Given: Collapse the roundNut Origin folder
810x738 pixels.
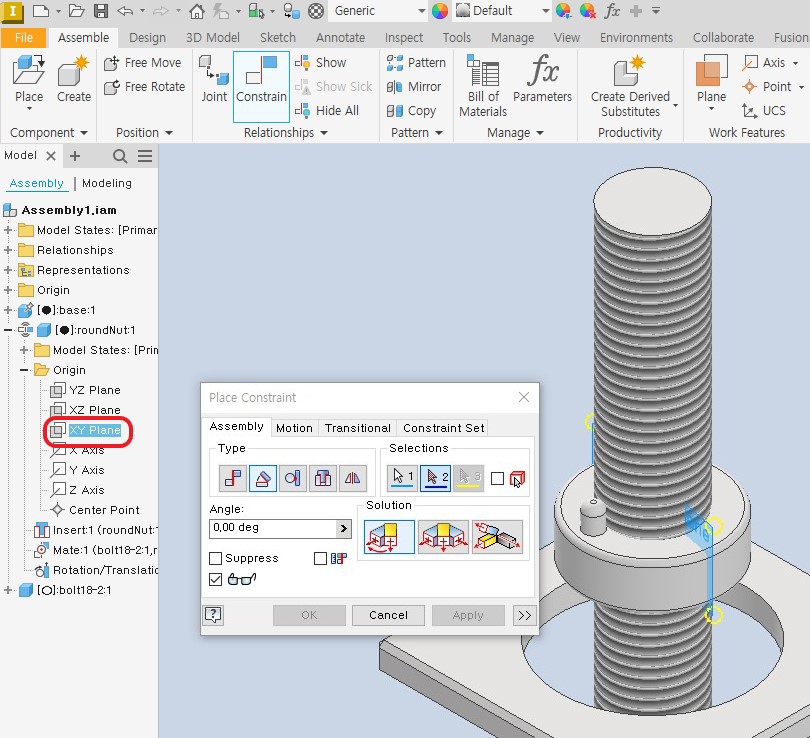Looking at the screenshot, I should [x=24, y=370].
